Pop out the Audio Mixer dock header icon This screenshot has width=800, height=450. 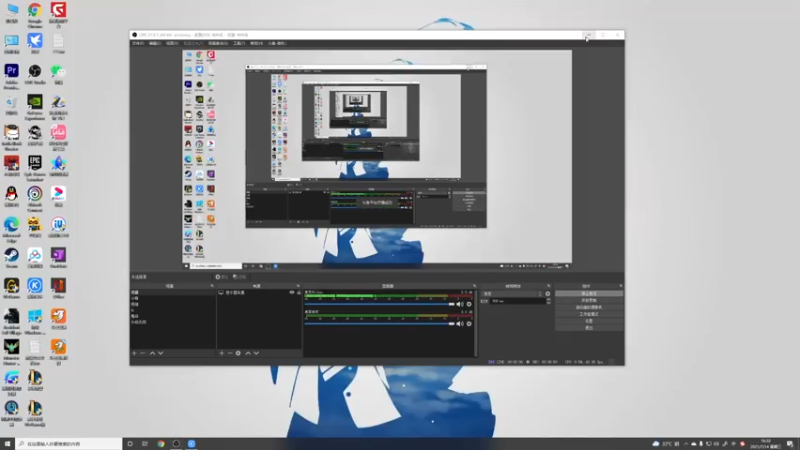click(474, 286)
